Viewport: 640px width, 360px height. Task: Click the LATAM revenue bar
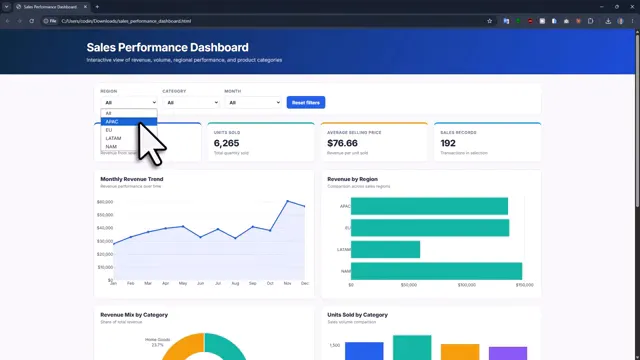[385, 249]
